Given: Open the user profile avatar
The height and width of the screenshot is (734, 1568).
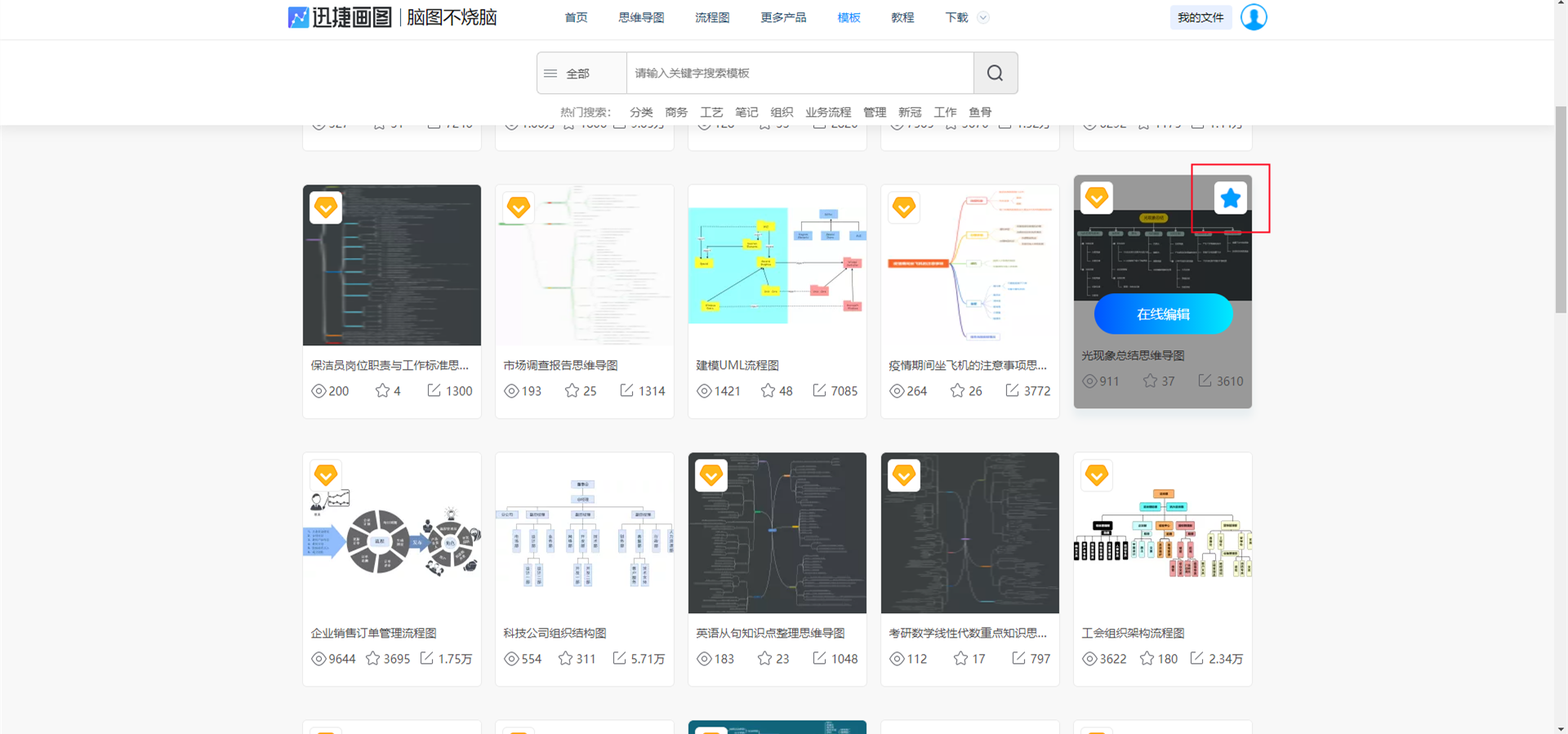Looking at the screenshot, I should coord(1254,17).
